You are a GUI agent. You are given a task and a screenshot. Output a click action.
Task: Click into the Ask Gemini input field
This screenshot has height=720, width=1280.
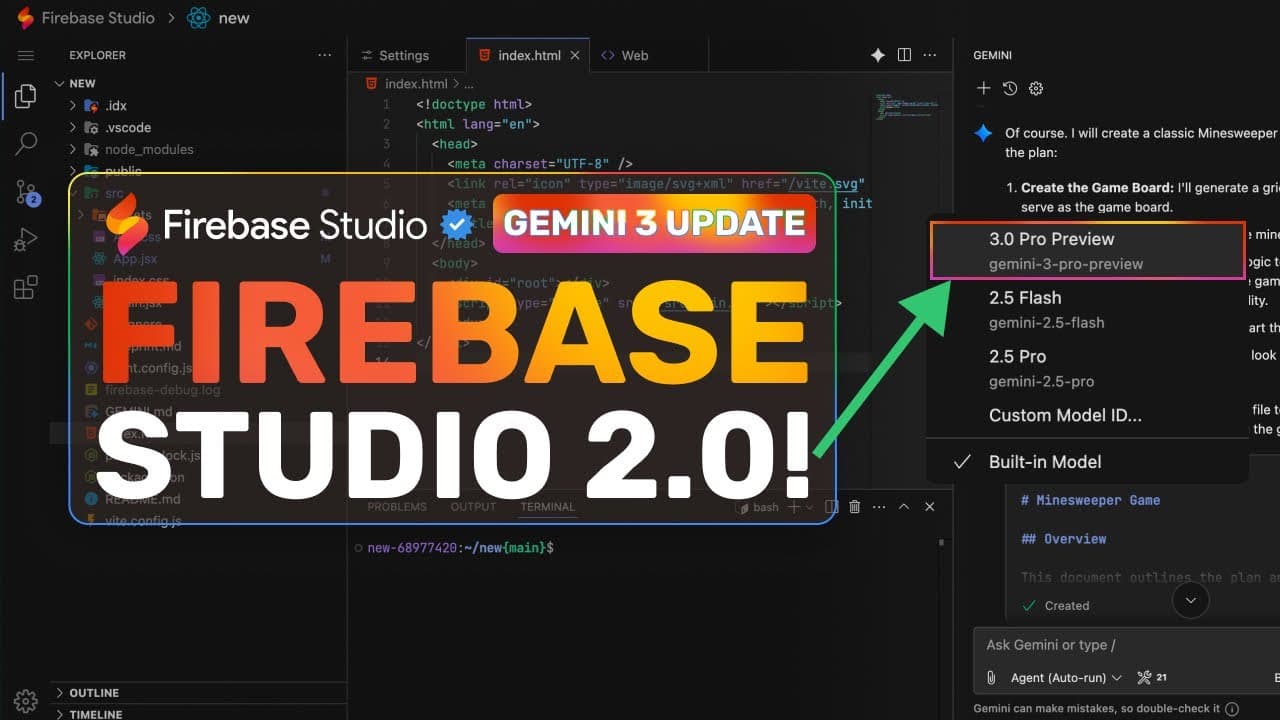[1127, 645]
